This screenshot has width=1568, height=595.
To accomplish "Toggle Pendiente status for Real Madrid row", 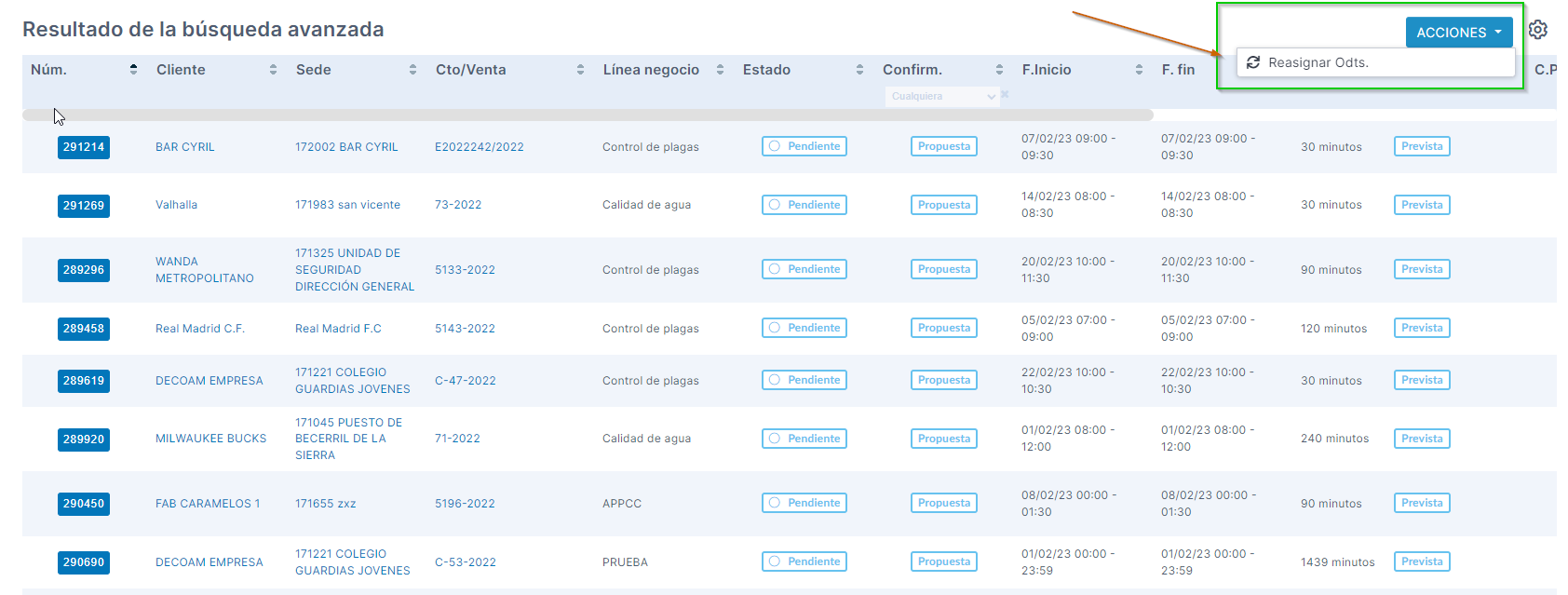I will (804, 328).
